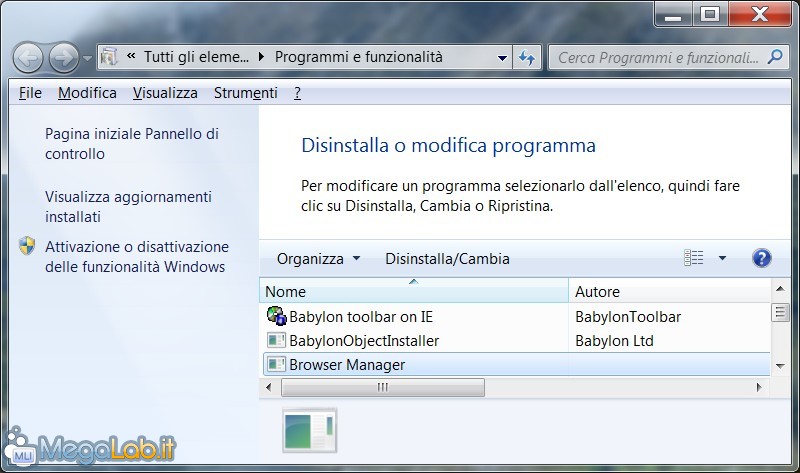Open 'Pagina iniziale Pannello di controllo' link
Viewport: 800px width, 473px height.
(x=132, y=143)
